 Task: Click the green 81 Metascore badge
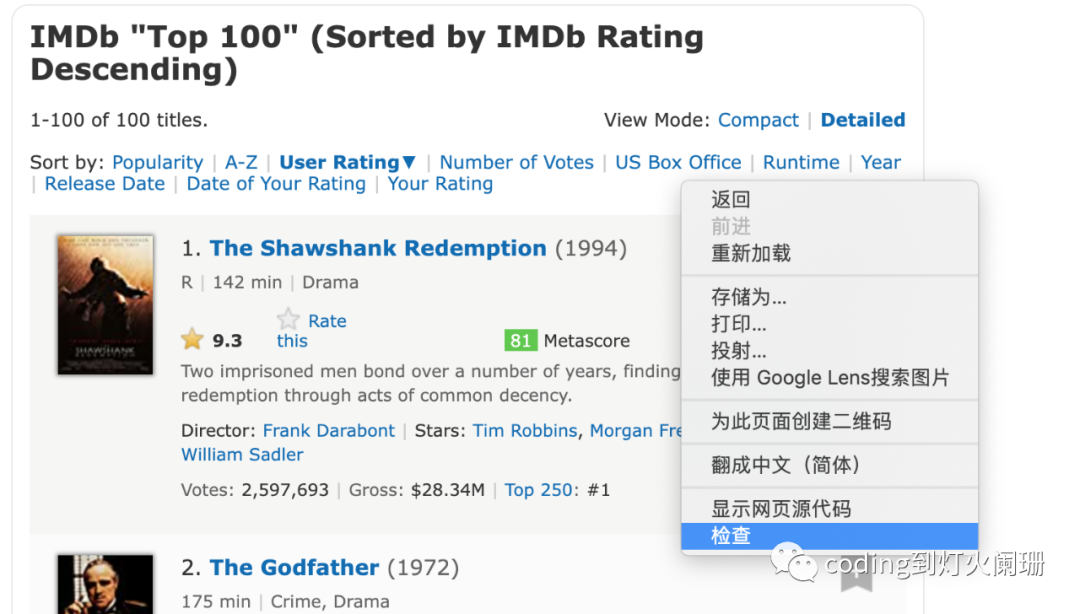click(x=521, y=340)
